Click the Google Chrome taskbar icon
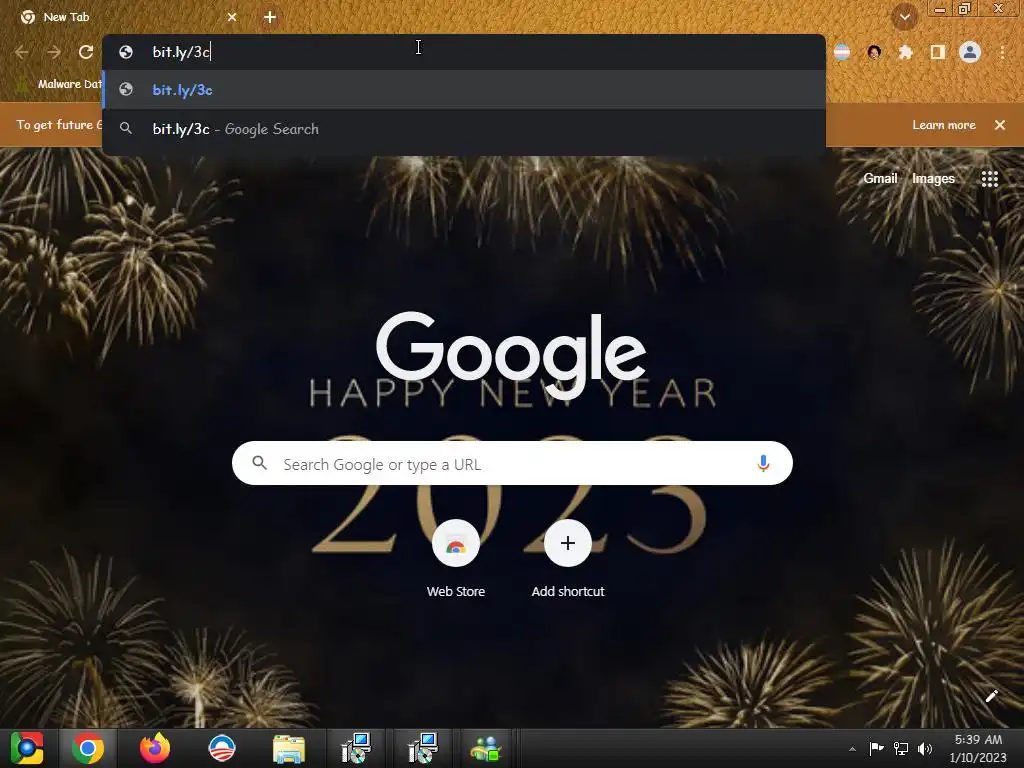 pyautogui.click(x=88, y=748)
